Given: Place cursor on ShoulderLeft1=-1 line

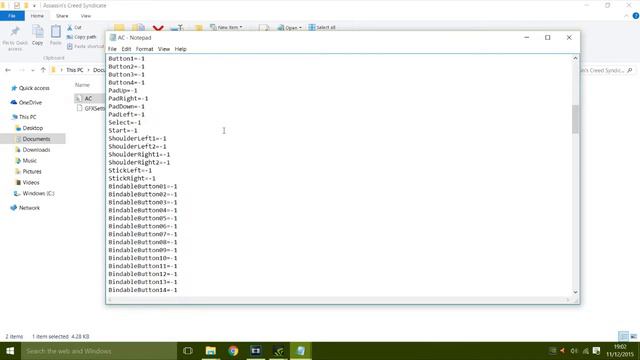Looking at the screenshot, I should coord(137,138).
